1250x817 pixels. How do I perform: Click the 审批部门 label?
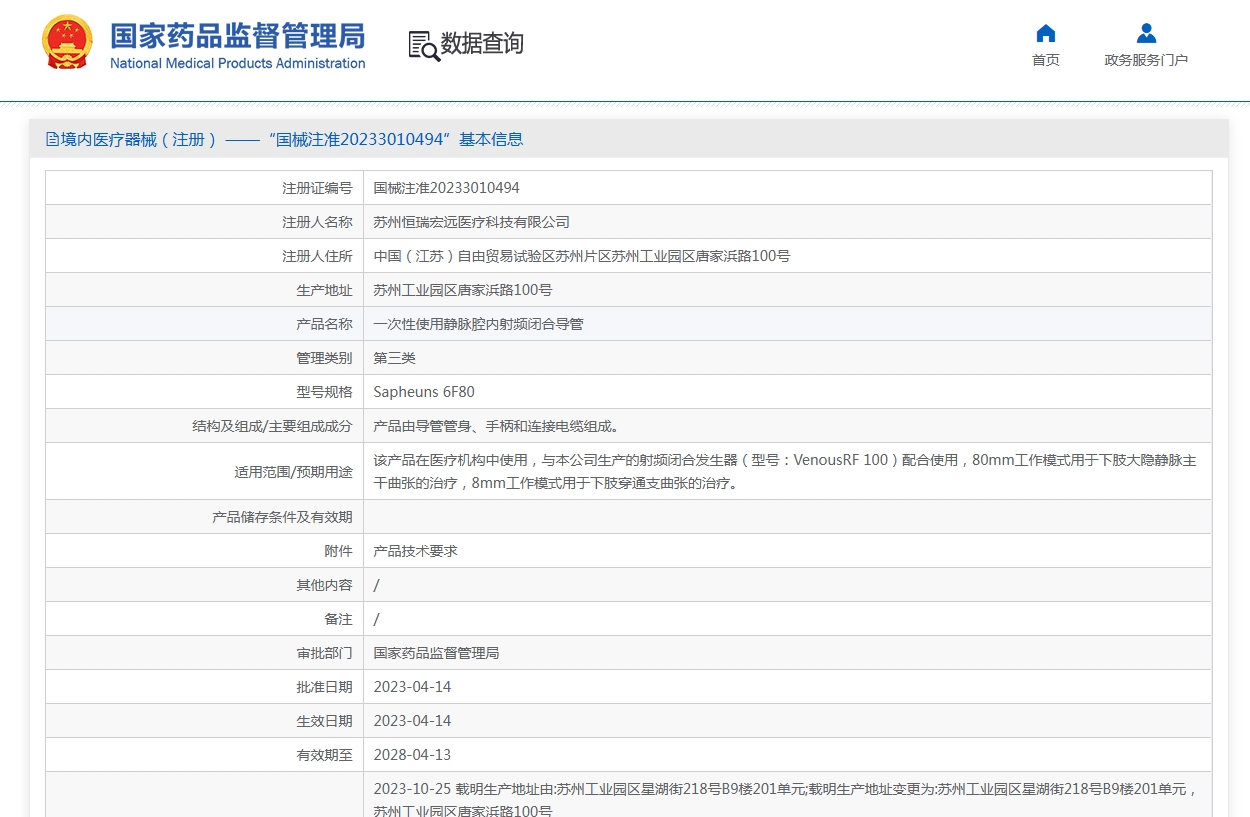(x=324, y=653)
